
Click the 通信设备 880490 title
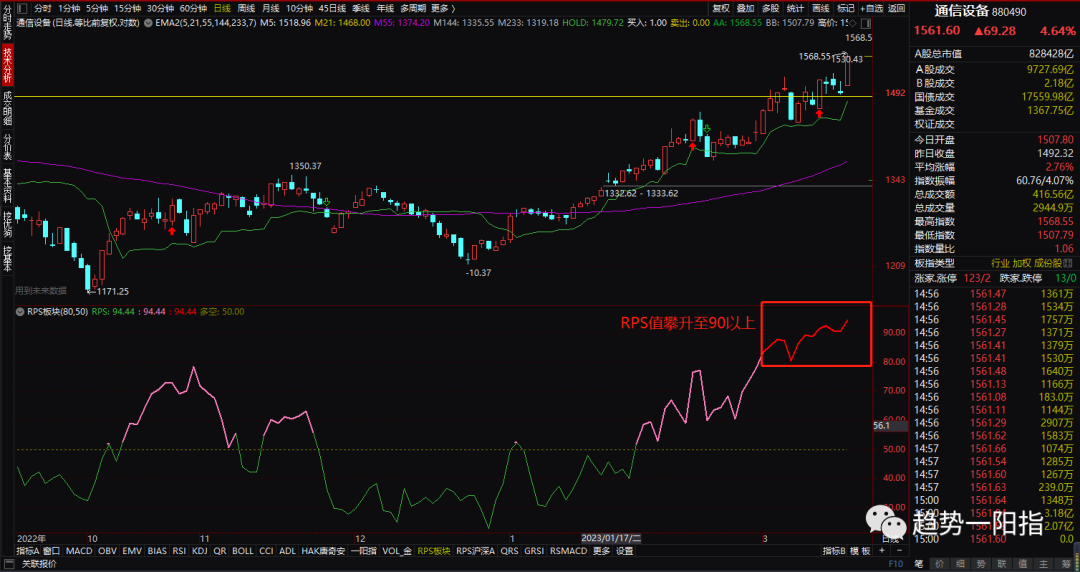[979, 11]
